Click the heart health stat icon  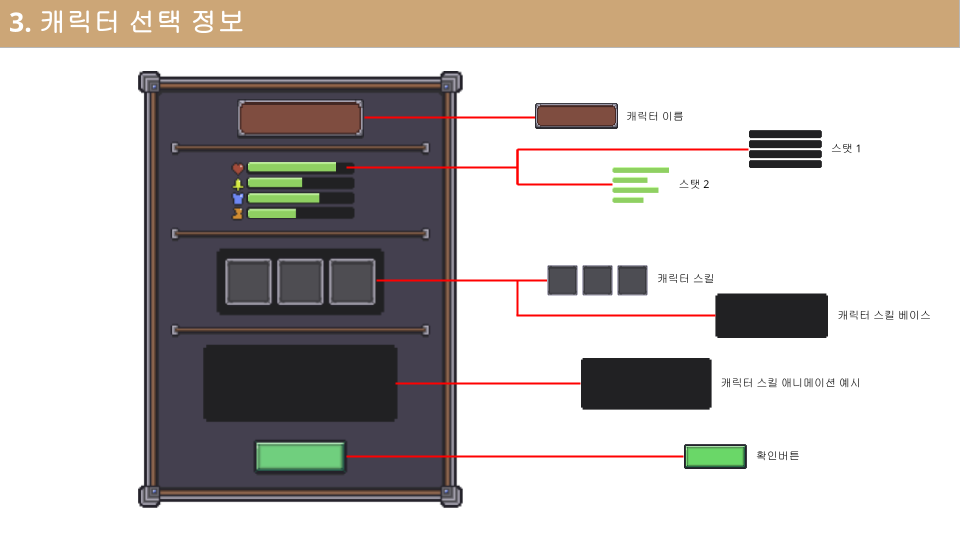click(238, 168)
